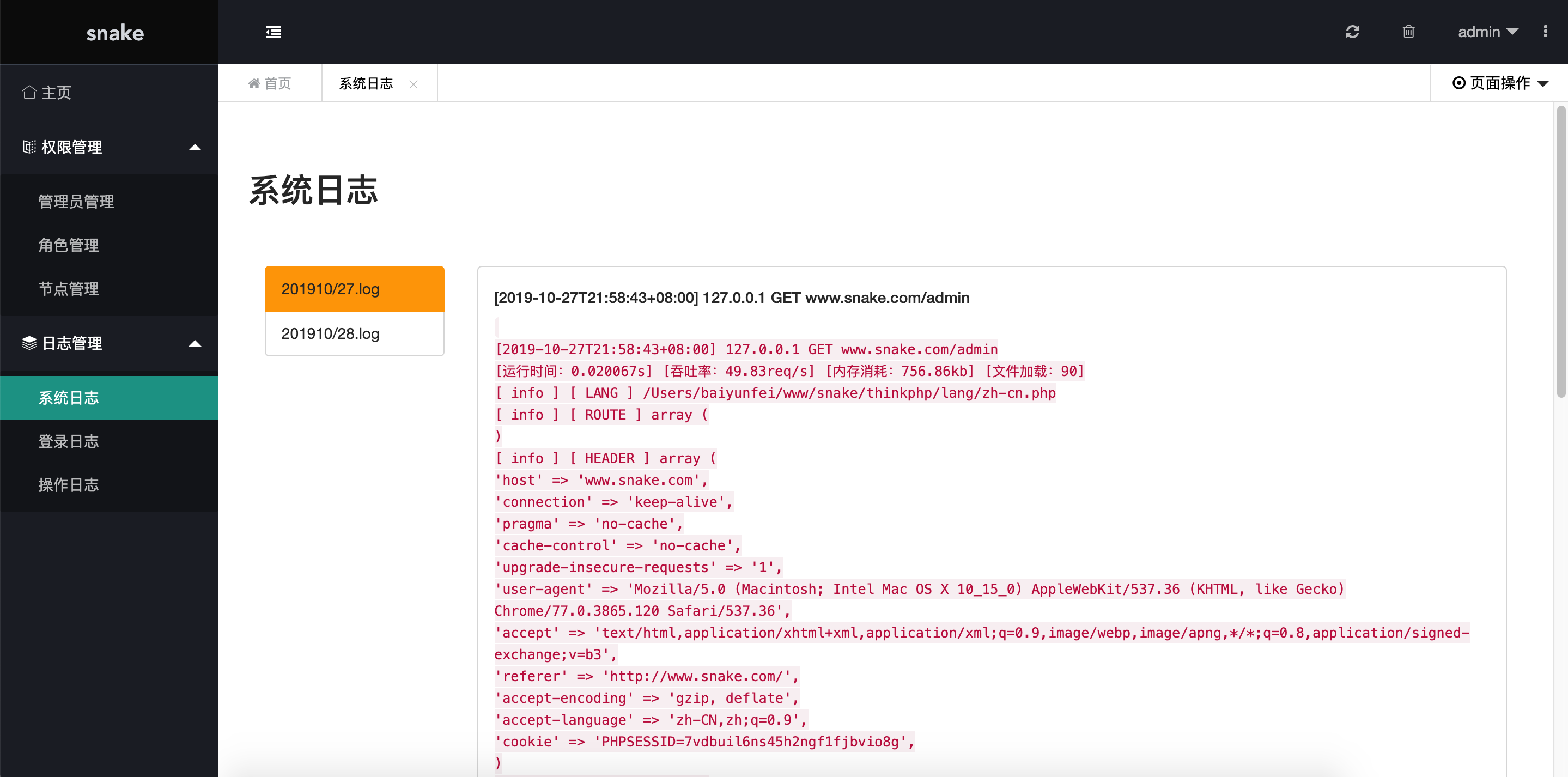Collapse the 日志管理 menu arrow

[195, 343]
